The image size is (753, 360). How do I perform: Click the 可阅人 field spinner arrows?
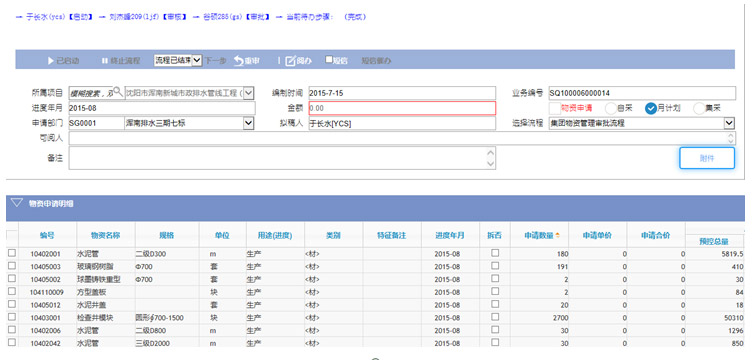731,138
